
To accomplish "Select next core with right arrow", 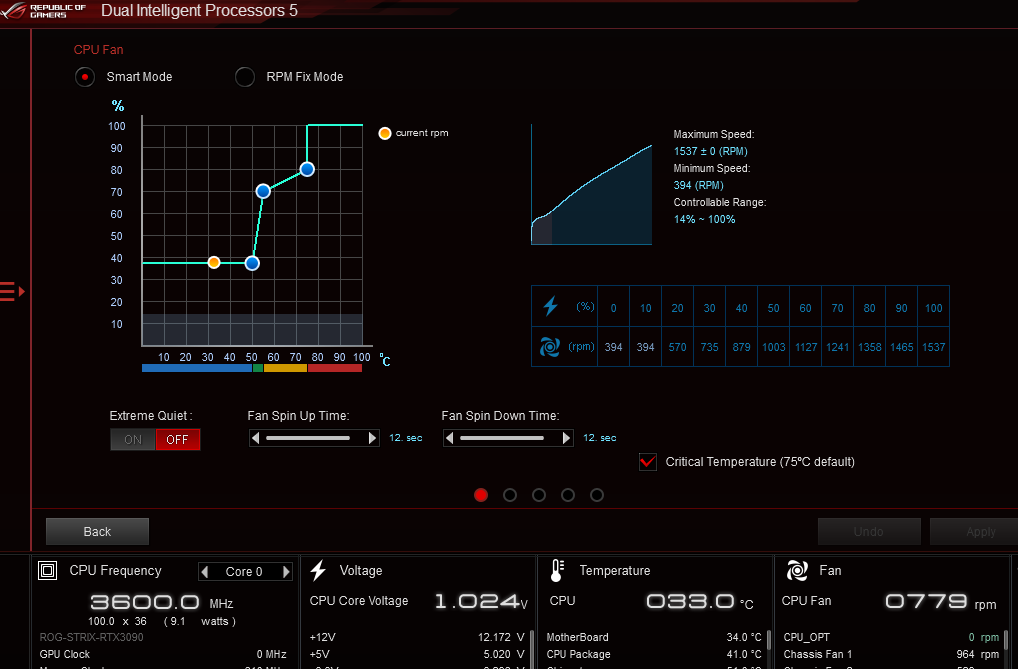I will tap(286, 572).
